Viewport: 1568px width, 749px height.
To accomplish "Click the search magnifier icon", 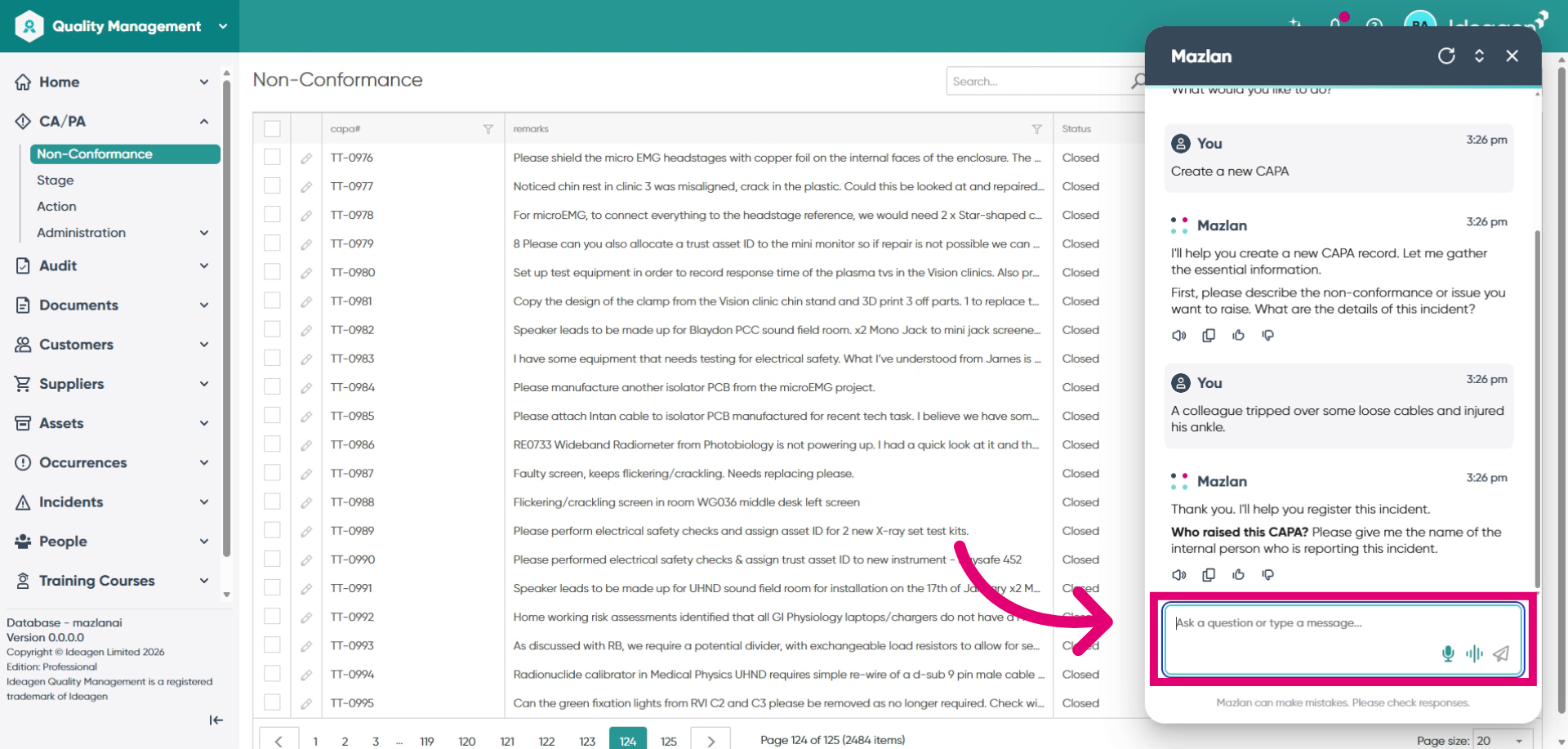I will 1138,81.
